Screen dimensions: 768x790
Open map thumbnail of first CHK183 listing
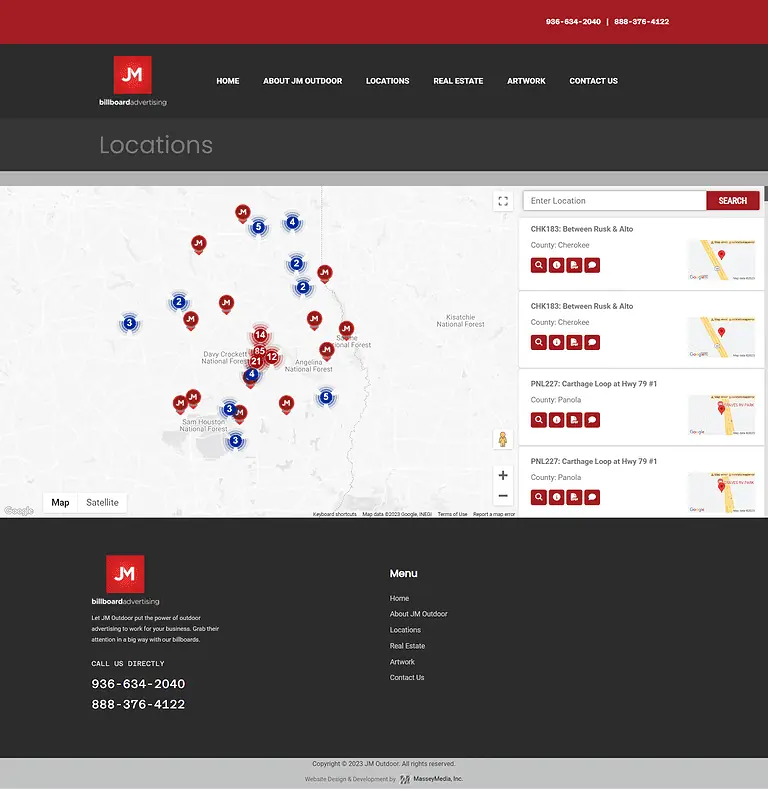[721, 260]
